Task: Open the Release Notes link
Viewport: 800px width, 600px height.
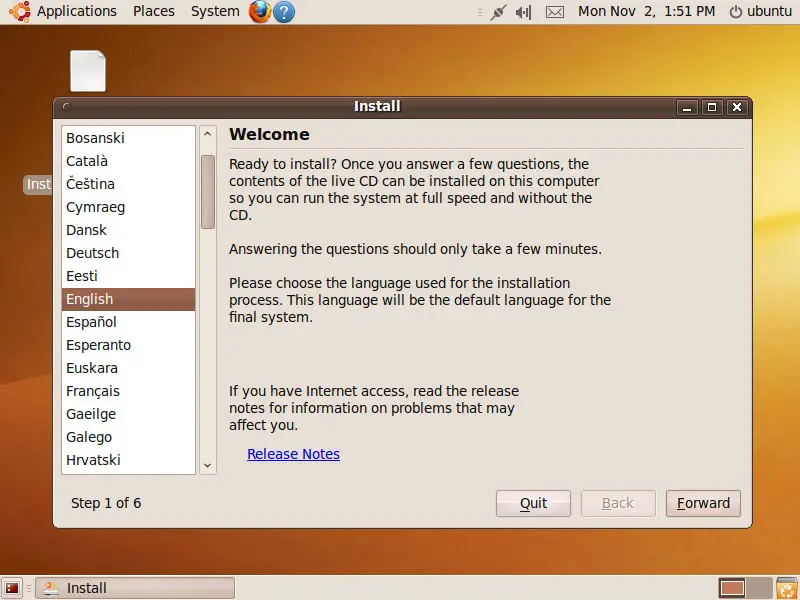Action: tap(293, 454)
